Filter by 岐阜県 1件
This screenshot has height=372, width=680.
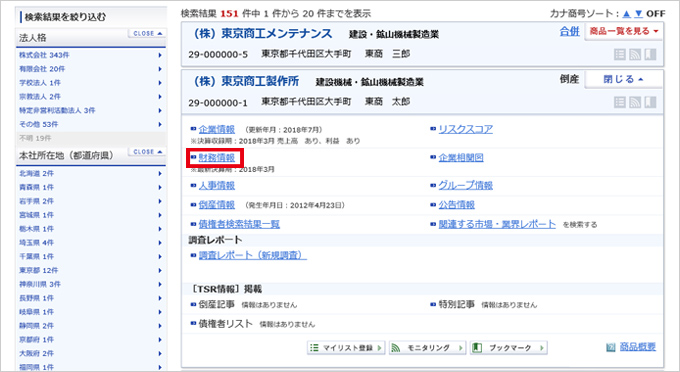[x=91, y=312]
